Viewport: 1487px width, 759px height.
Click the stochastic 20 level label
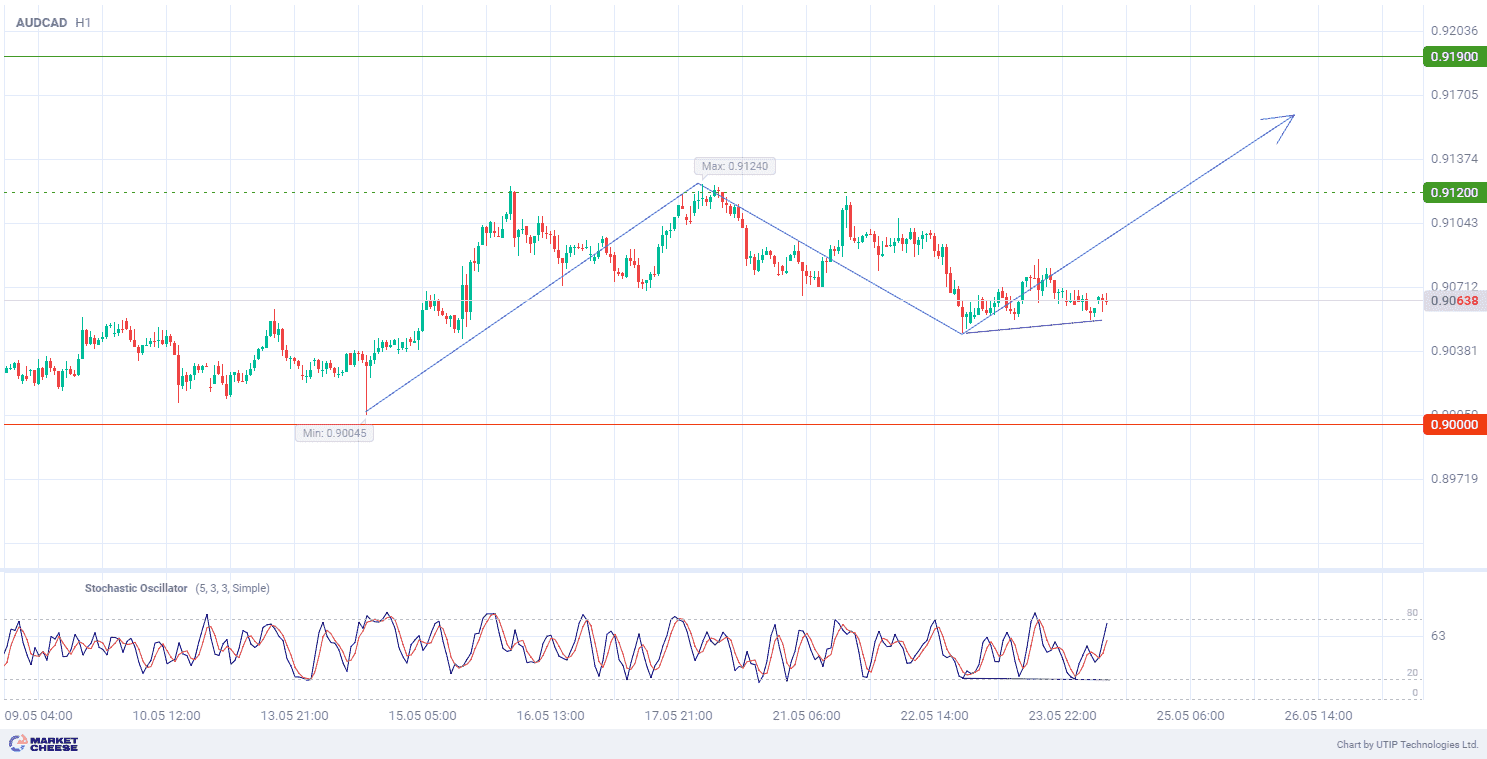(1413, 673)
